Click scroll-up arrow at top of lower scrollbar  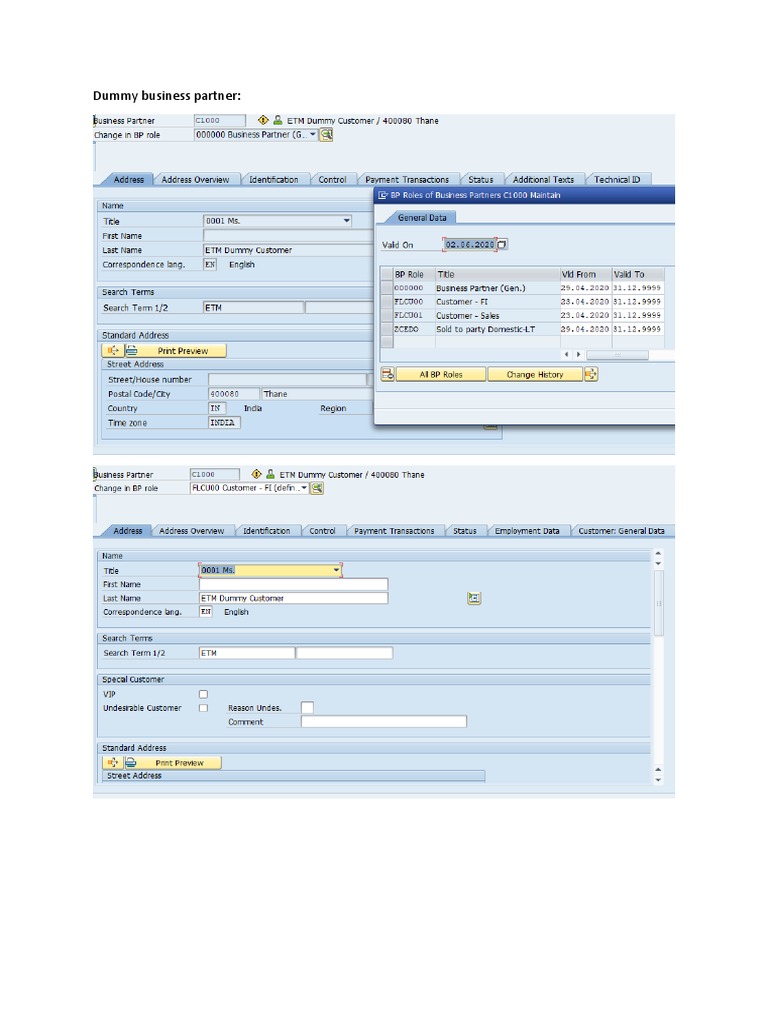[x=658, y=553]
